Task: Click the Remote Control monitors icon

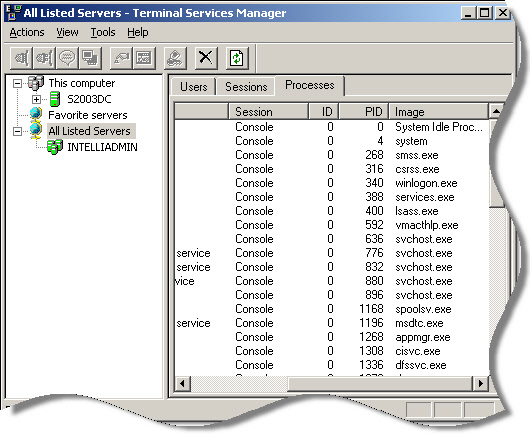Action: click(x=90, y=58)
